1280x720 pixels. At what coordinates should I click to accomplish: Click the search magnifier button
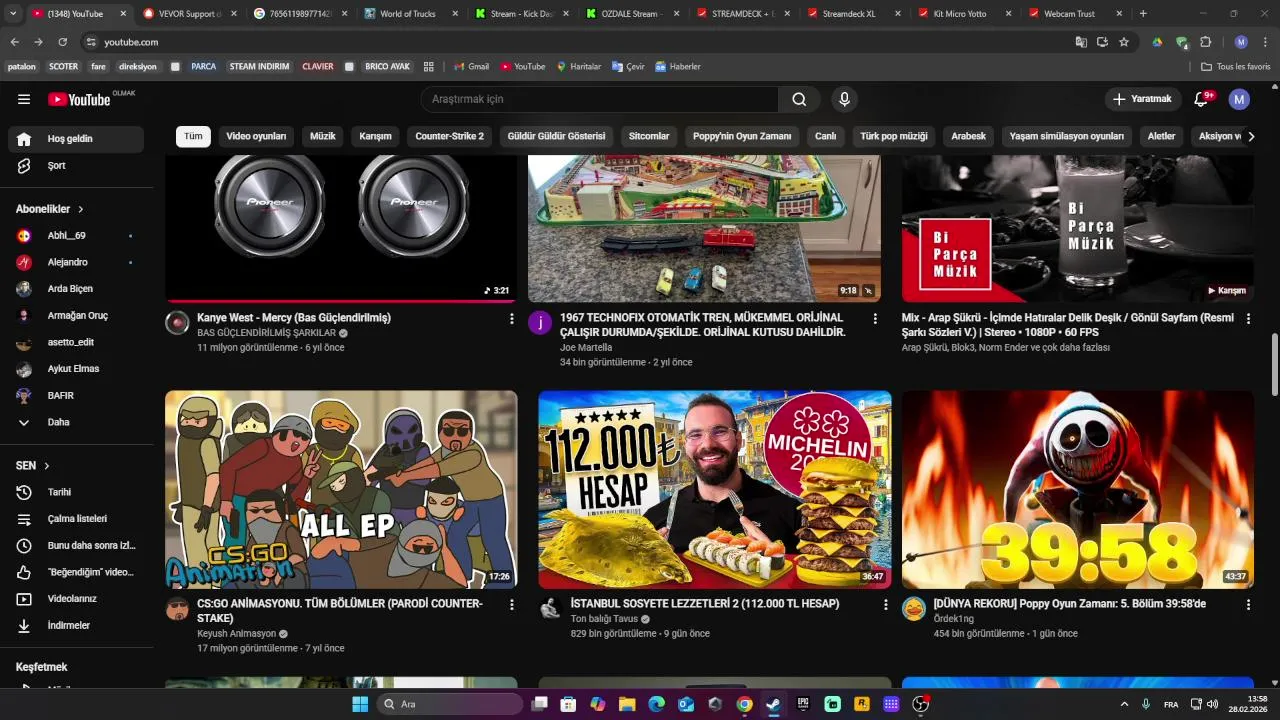pos(799,99)
